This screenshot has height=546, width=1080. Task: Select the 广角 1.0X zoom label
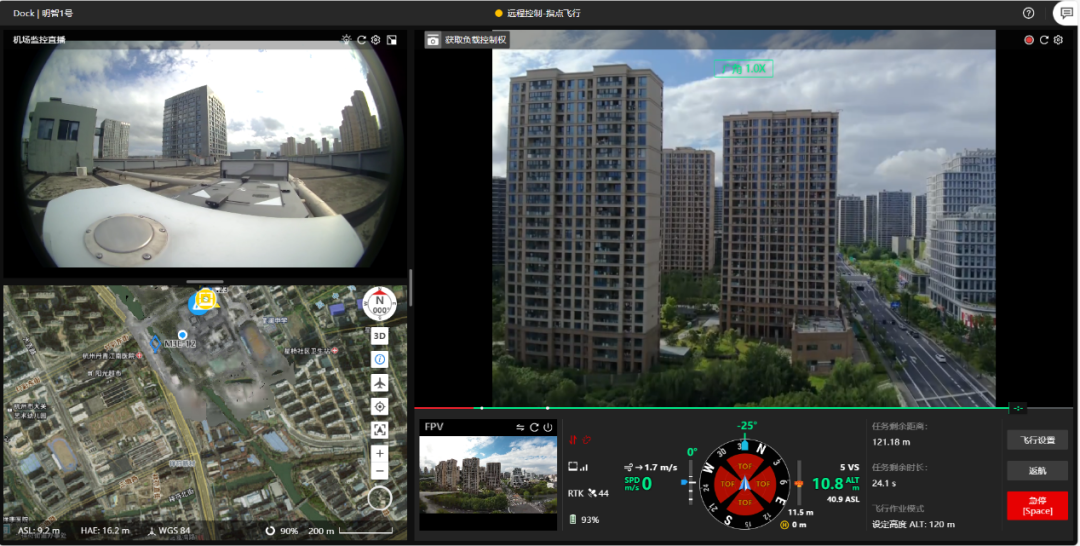(744, 68)
